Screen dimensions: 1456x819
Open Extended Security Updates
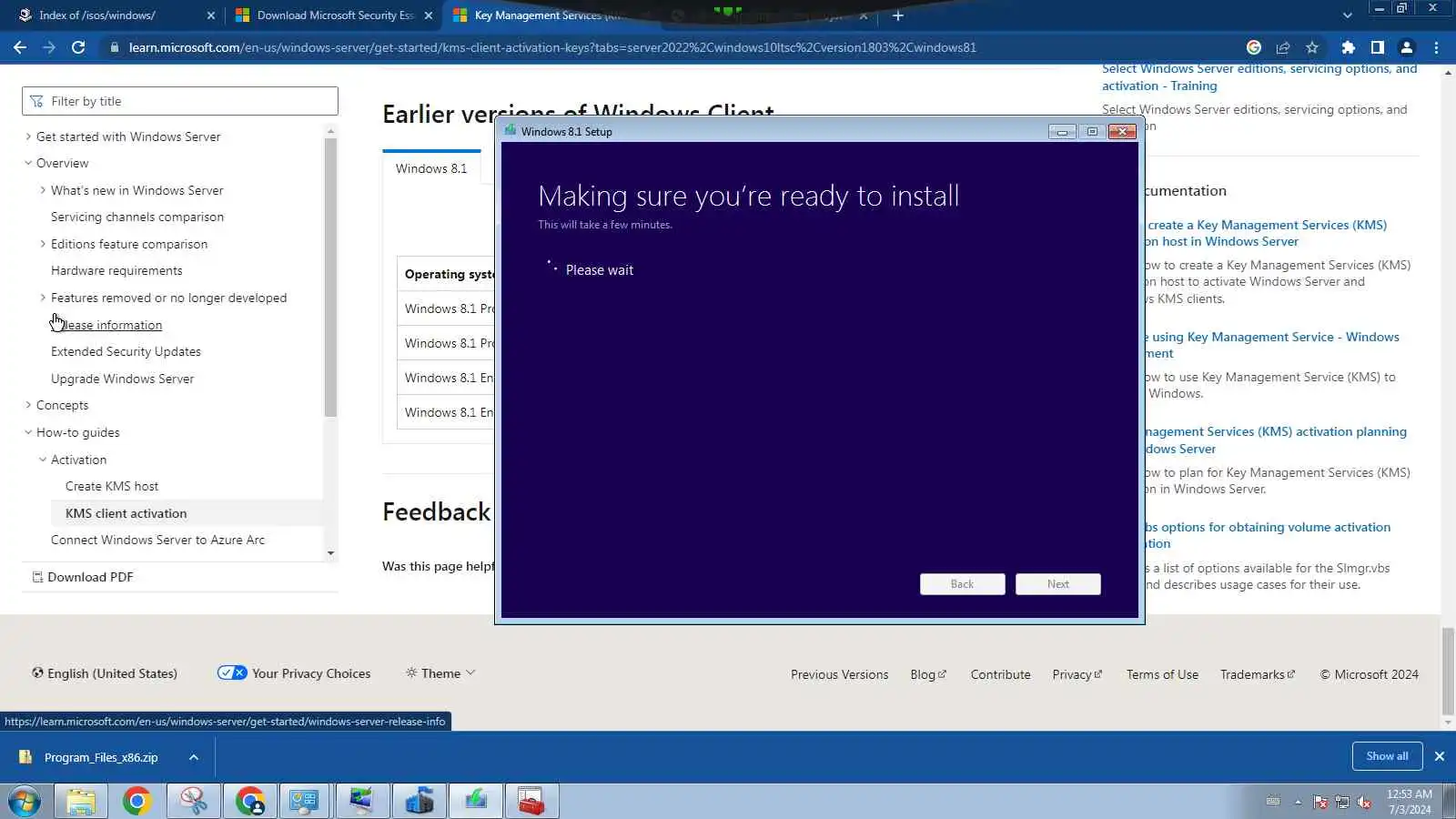pyautogui.click(x=126, y=351)
